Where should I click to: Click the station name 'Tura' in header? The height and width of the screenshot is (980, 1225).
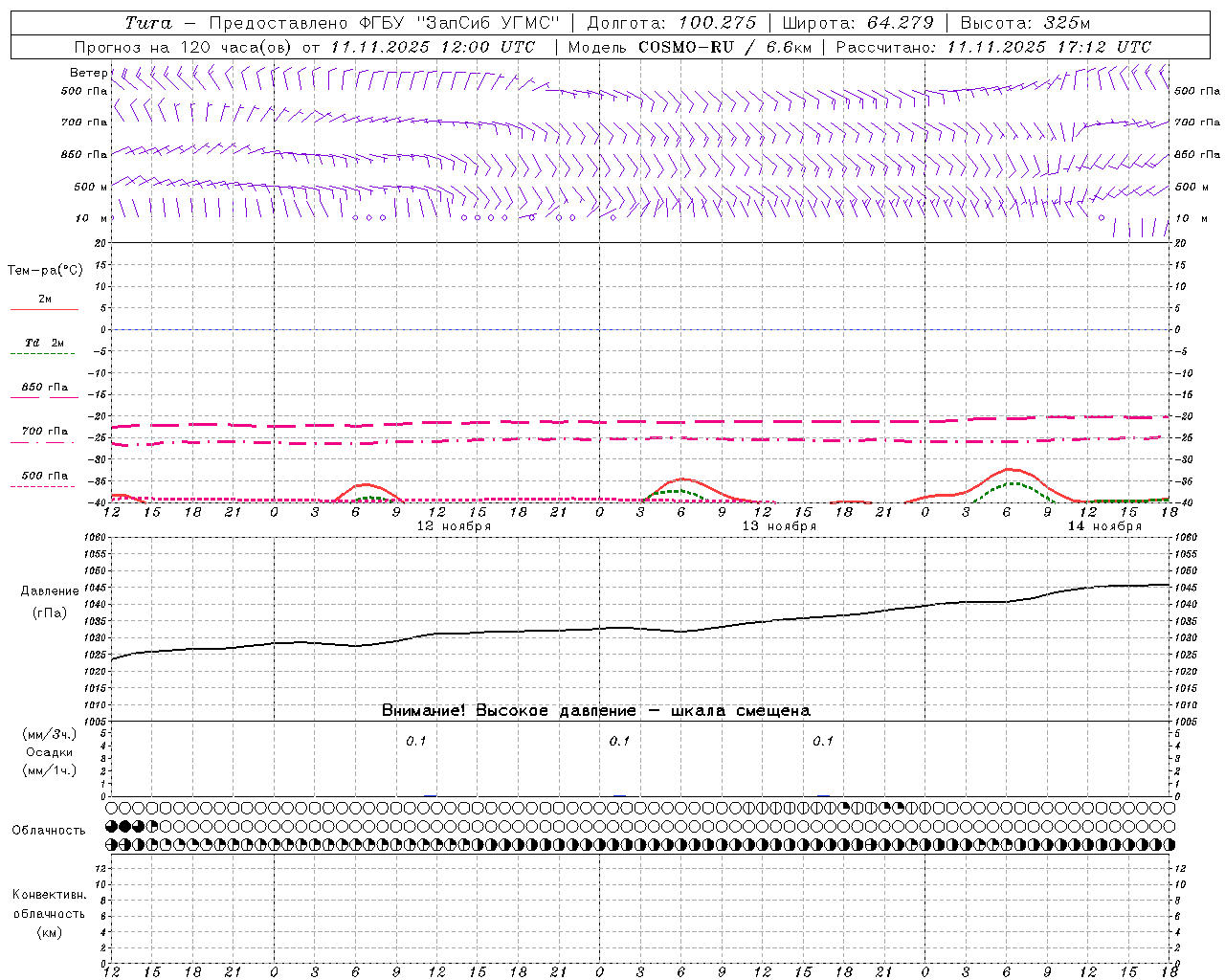pyautogui.click(x=148, y=23)
